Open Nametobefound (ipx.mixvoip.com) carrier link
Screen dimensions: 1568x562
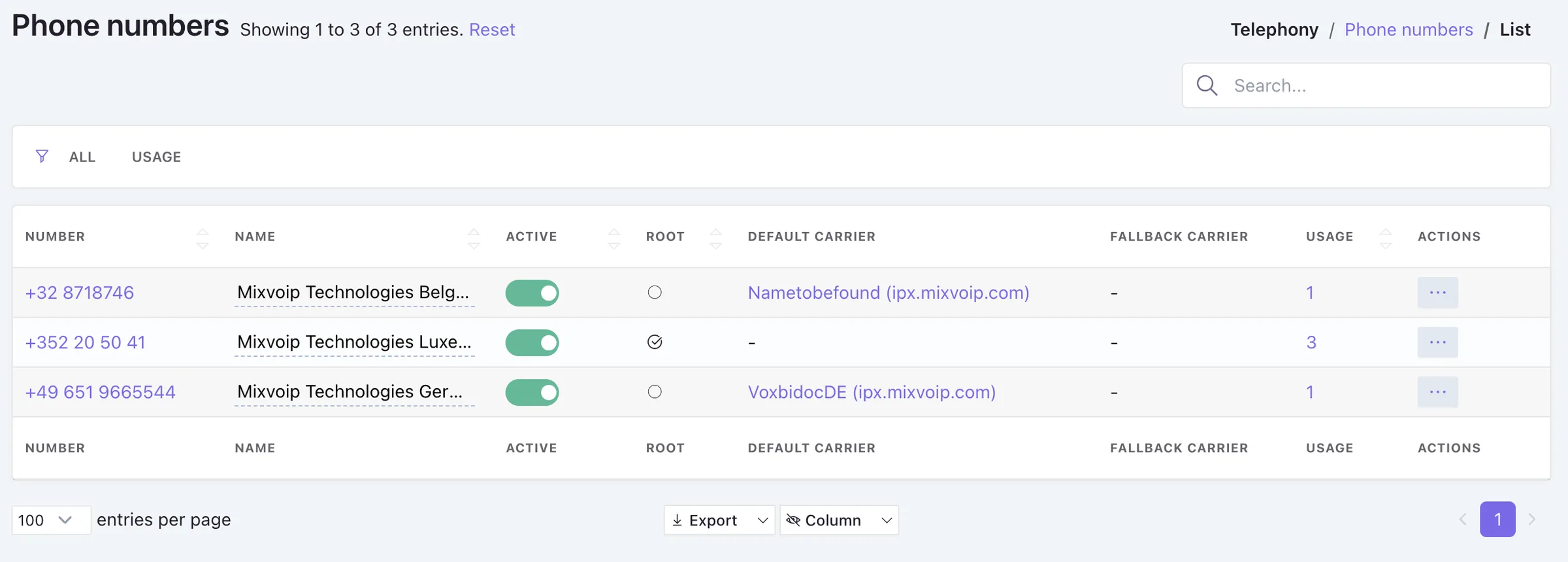[889, 293]
